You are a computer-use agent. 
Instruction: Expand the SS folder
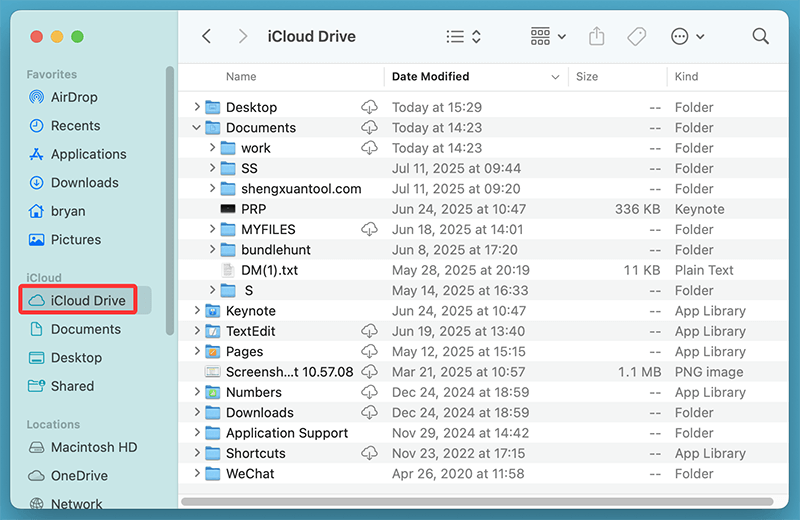pos(212,168)
